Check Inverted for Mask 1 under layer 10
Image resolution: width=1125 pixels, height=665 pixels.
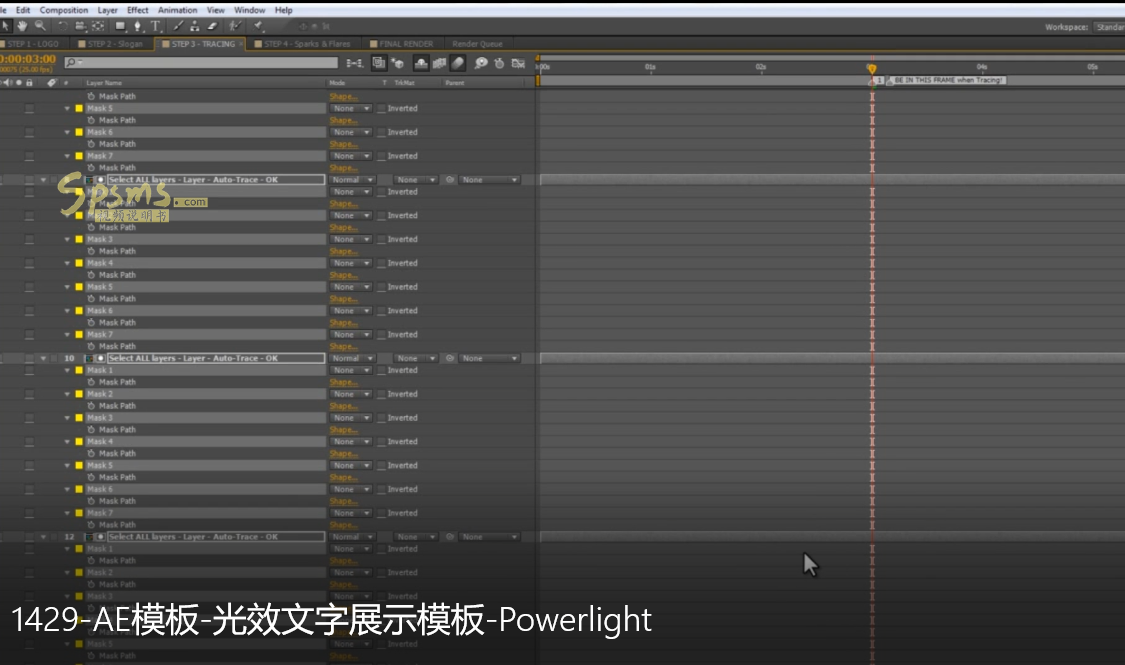(382, 370)
